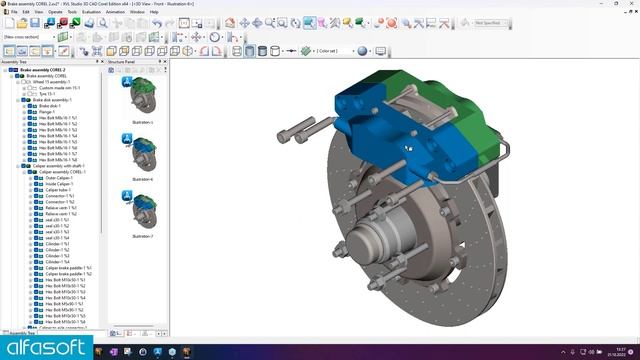The image size is (640, 360).
Task: Toggle the Caliper tube-1 checkbox
Action: point(36,190)
